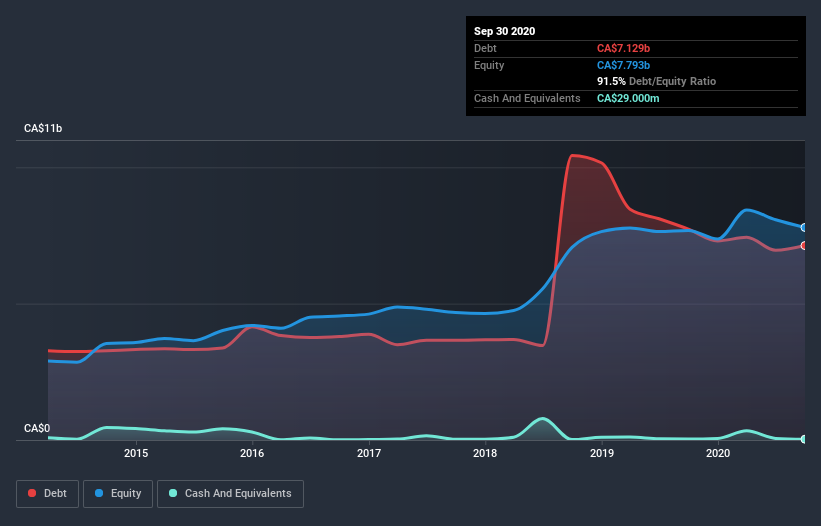The width and height of the screenshot is (821, 526).
Task: Click the CA$11b axis label
Action: click(x=43, y=128)
